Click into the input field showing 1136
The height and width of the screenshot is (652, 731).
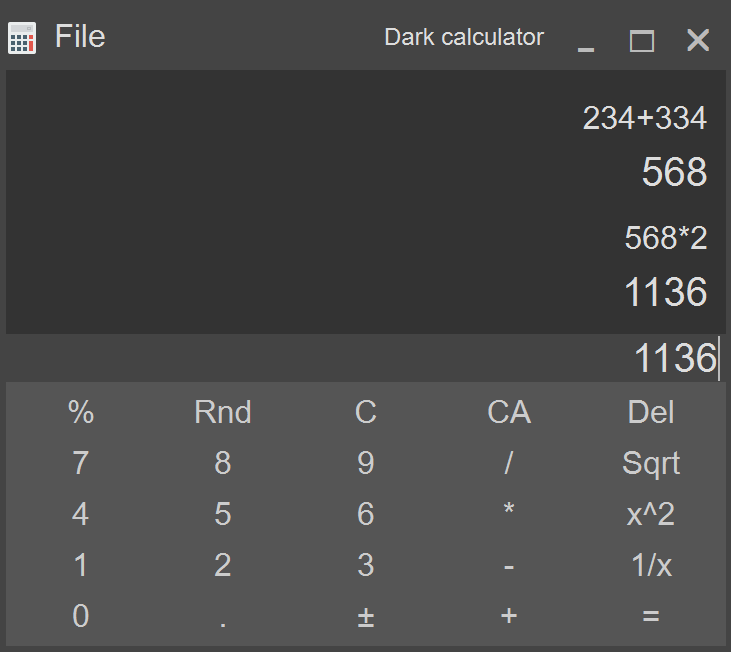click(366, 358)
